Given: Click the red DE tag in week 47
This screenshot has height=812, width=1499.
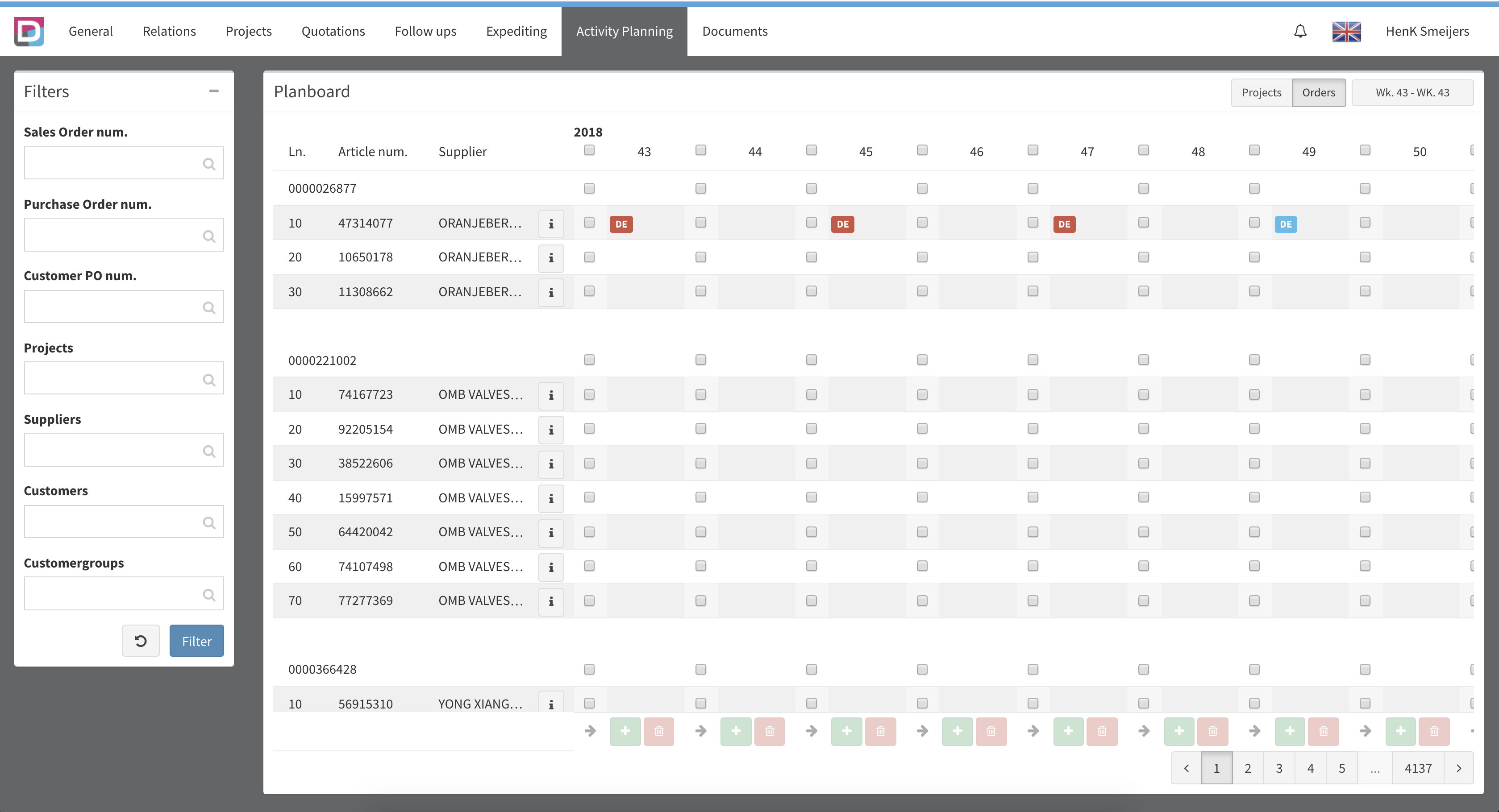Looking at the screenshot, I should pos(1064,224).
